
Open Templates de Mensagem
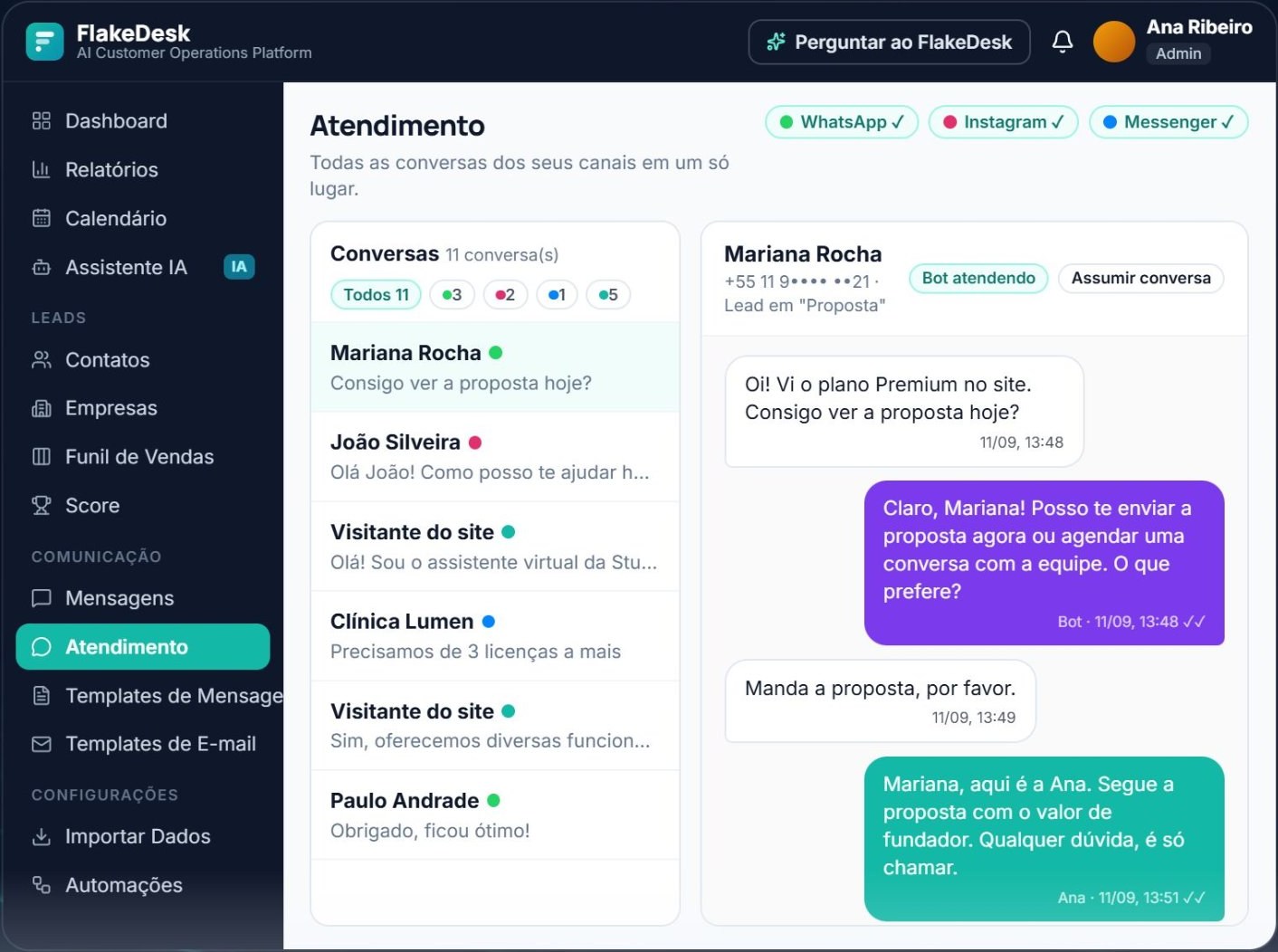click(149, 696)
